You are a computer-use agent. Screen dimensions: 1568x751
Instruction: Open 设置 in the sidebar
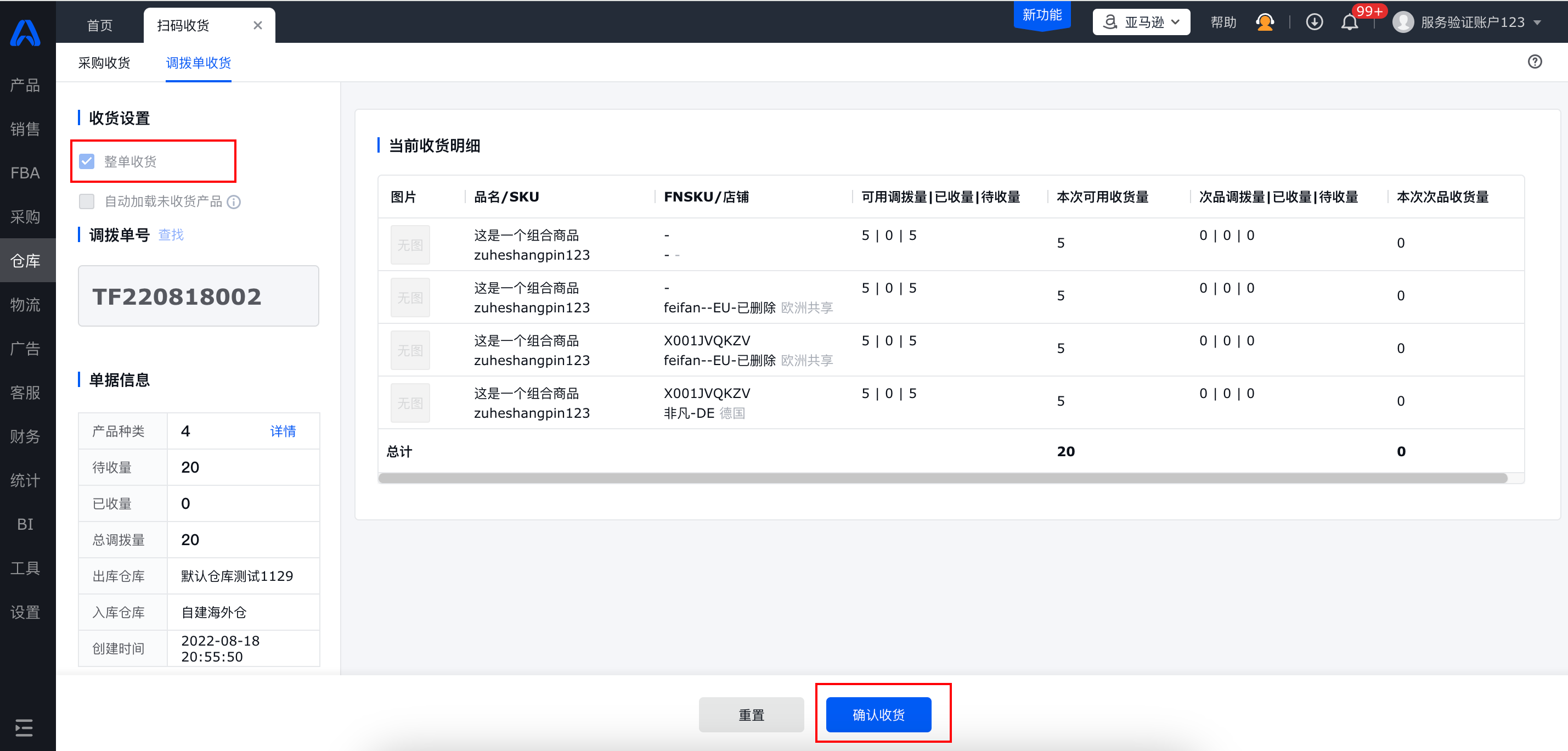pos(25,612)
